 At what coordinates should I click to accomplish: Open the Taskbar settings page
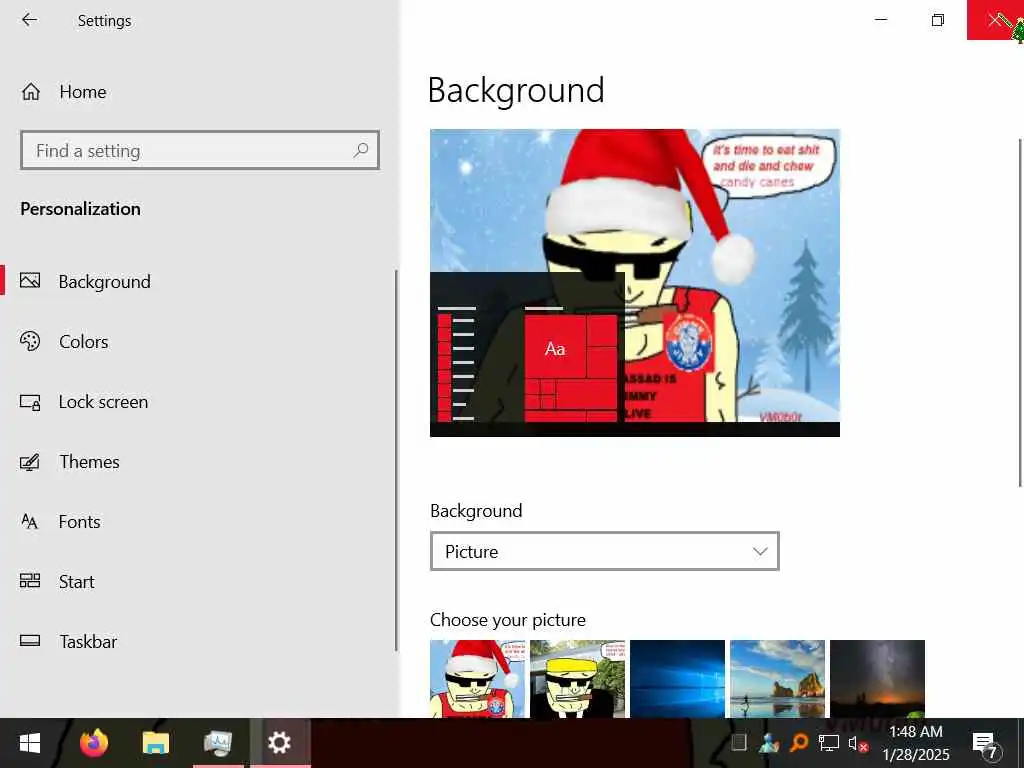[88, 642]
